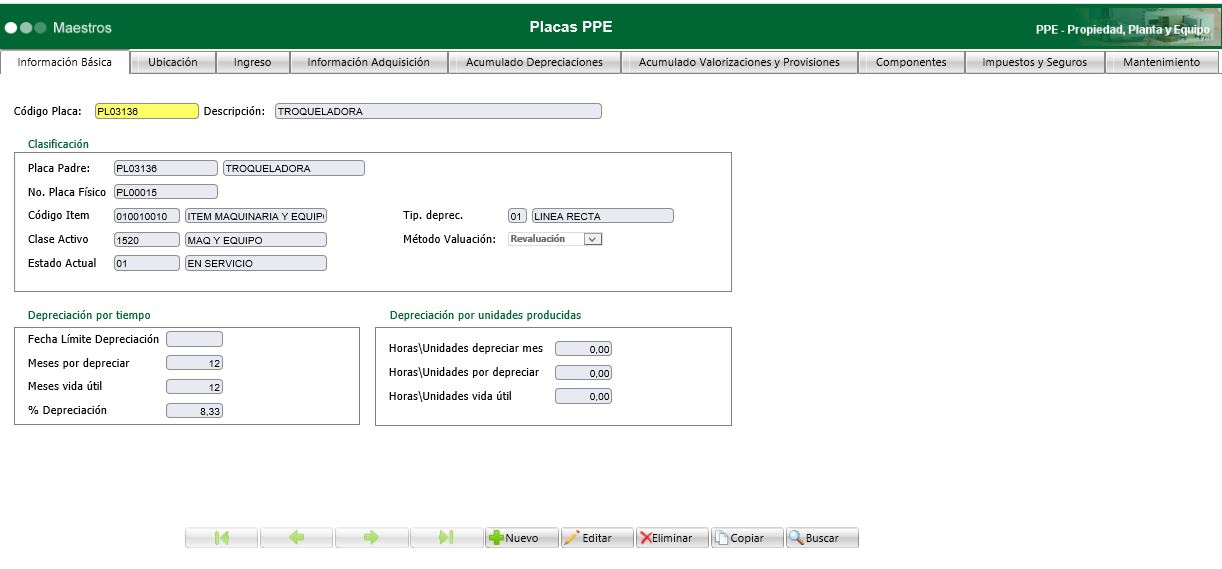1222x569 pixels.
Task: Open the Método Valuación dropdown
Action: [555, 239]
